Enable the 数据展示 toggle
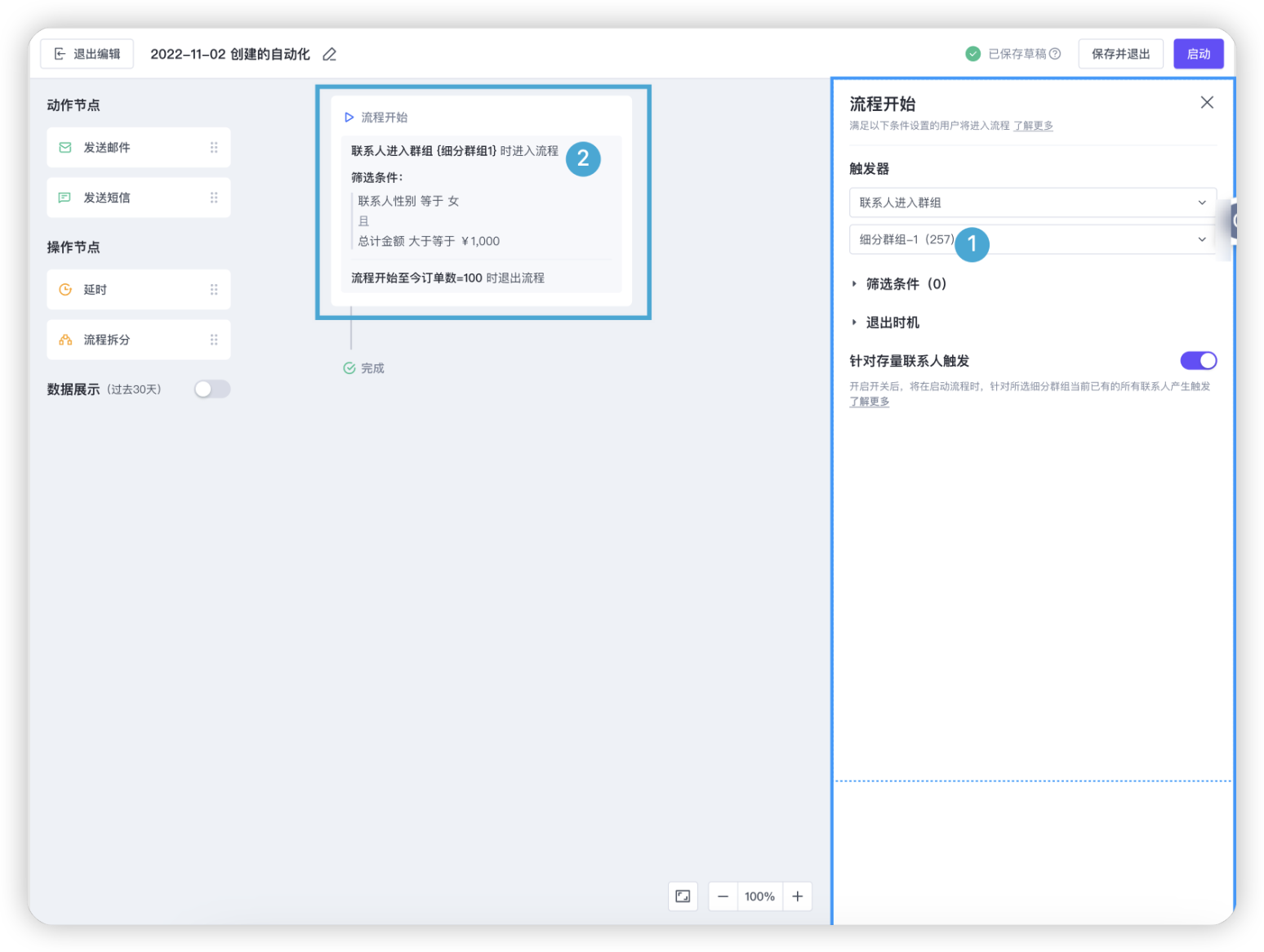This screenshot has width=1264, height=952. (212, 389)
